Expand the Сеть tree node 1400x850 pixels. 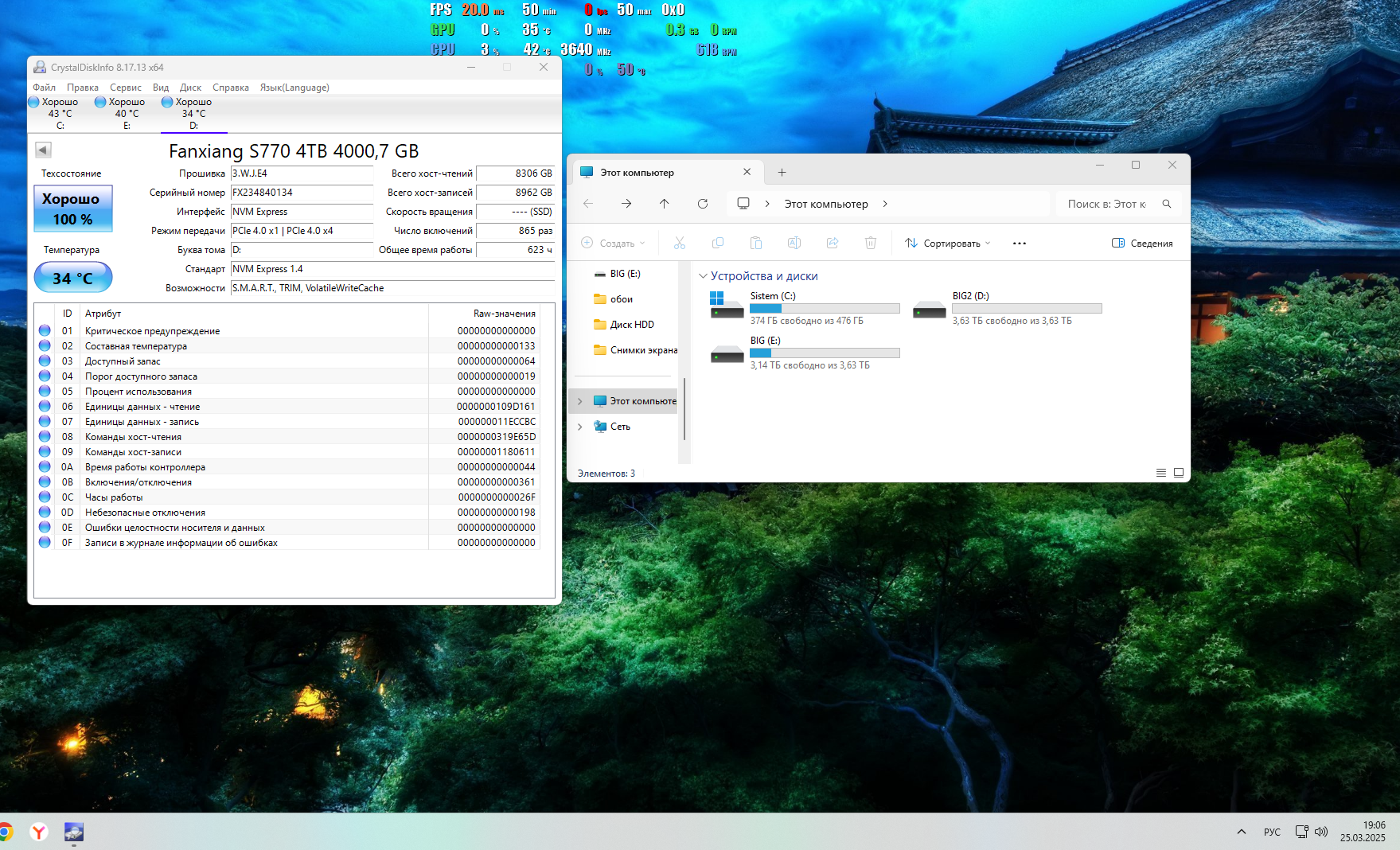[579, 427]
